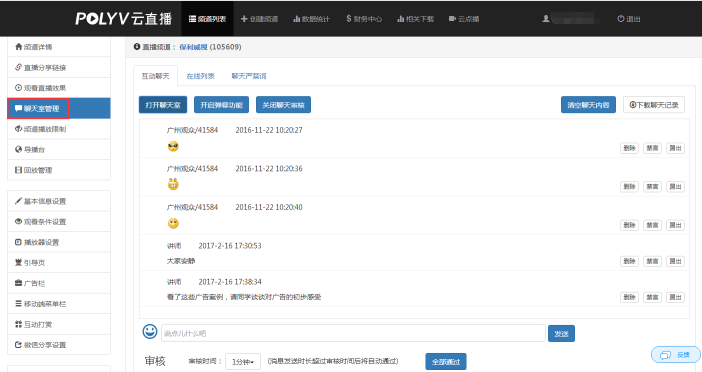The image size is (702, 372).
Task: Open 基本信息设置 pencil icon item
Action: 59,201
